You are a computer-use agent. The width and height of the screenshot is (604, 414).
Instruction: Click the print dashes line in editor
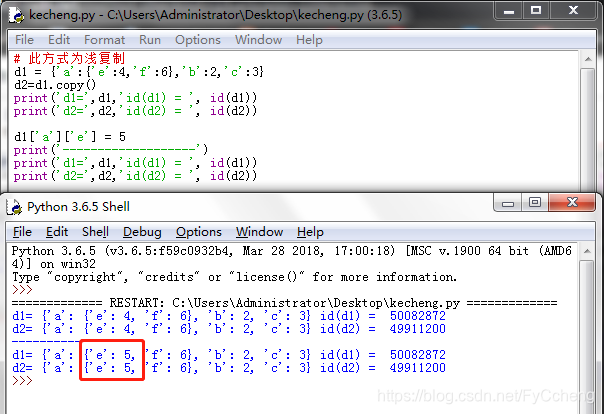tap(111, 150)
